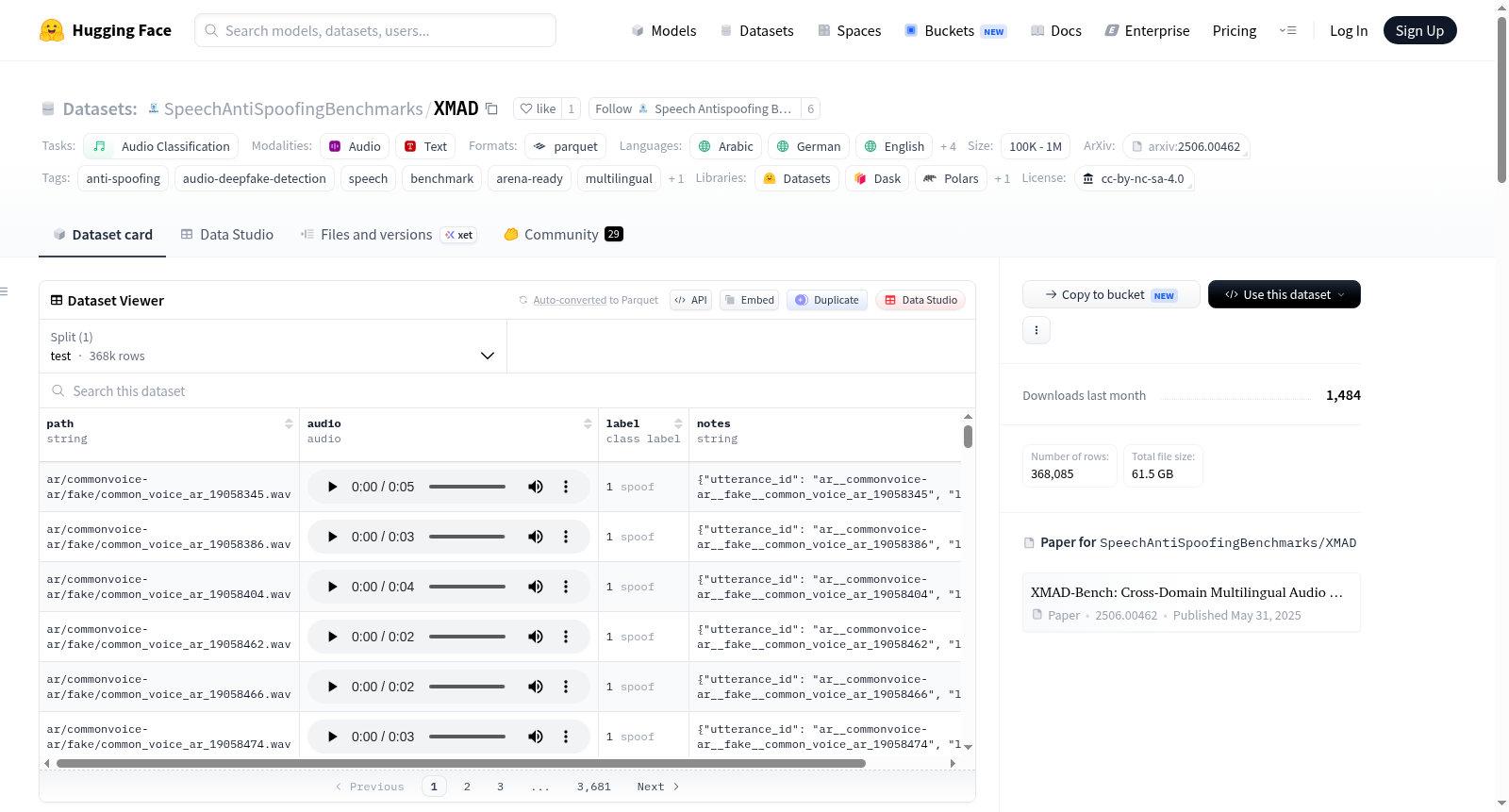Sort by label column

click(x=678, y=424)
